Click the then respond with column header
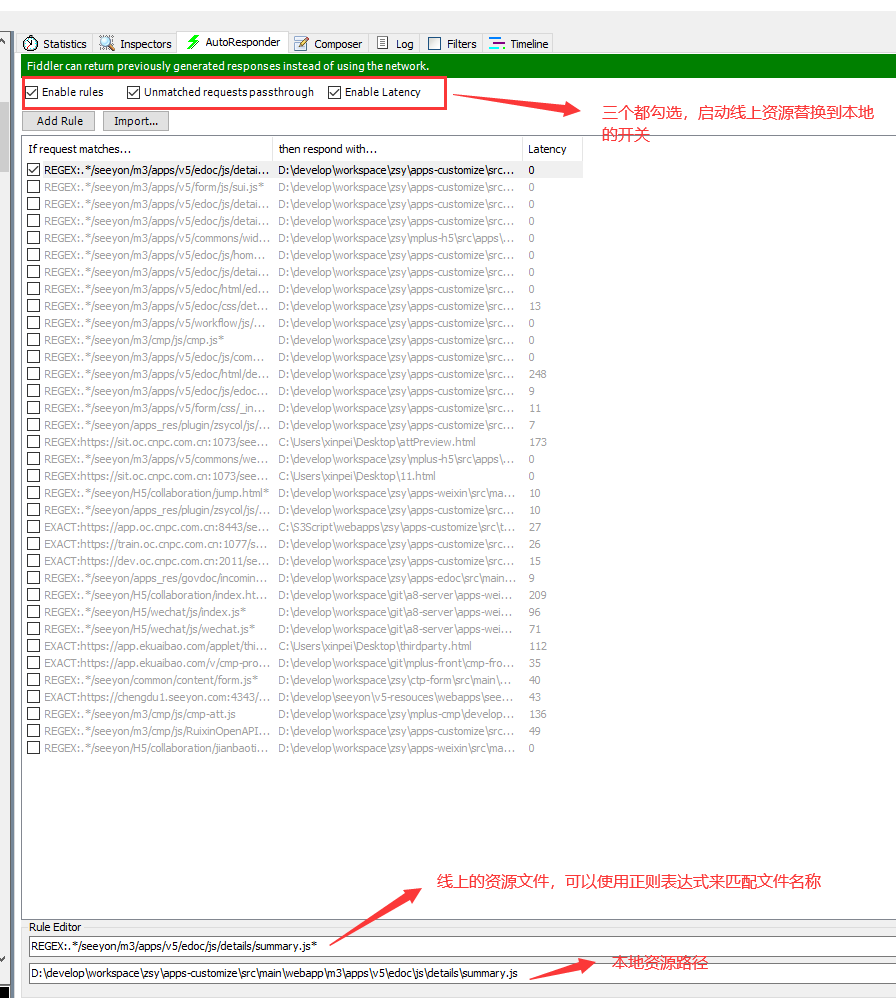896x998 pixels. pos(397,149)
